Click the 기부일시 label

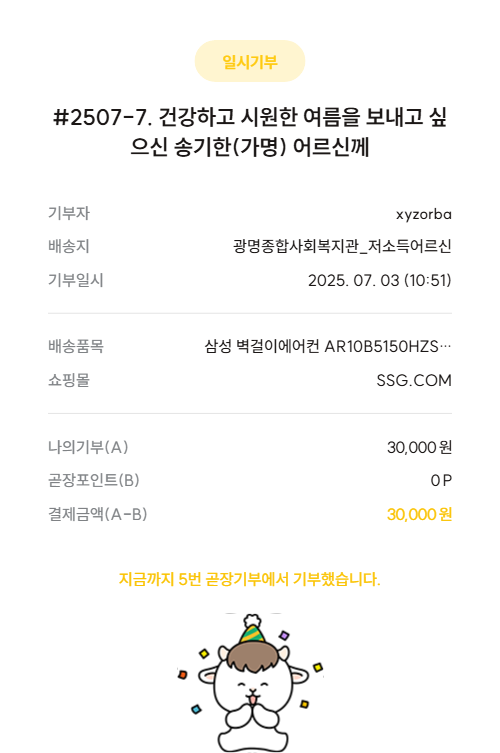[x=75, y=280]
